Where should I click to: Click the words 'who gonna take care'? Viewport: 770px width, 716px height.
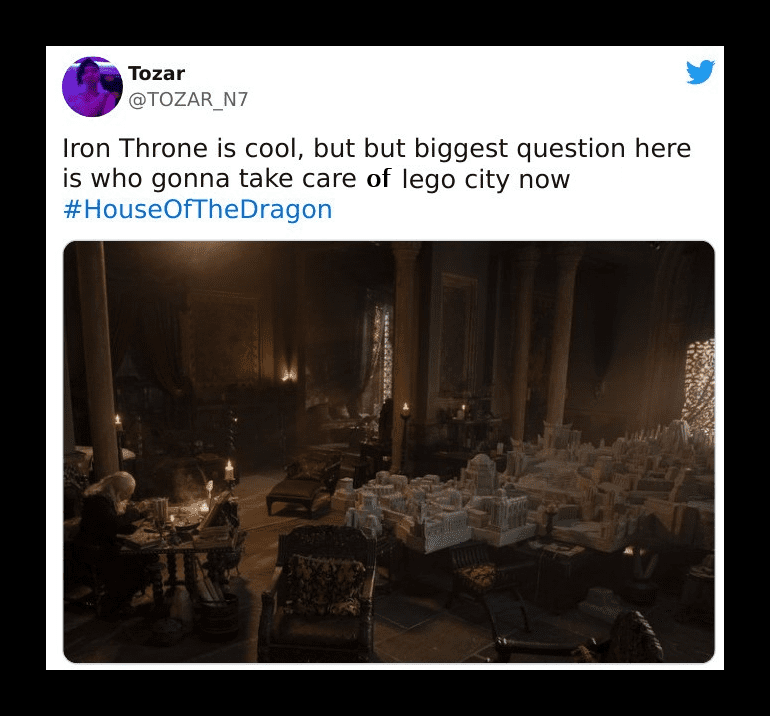224,179
